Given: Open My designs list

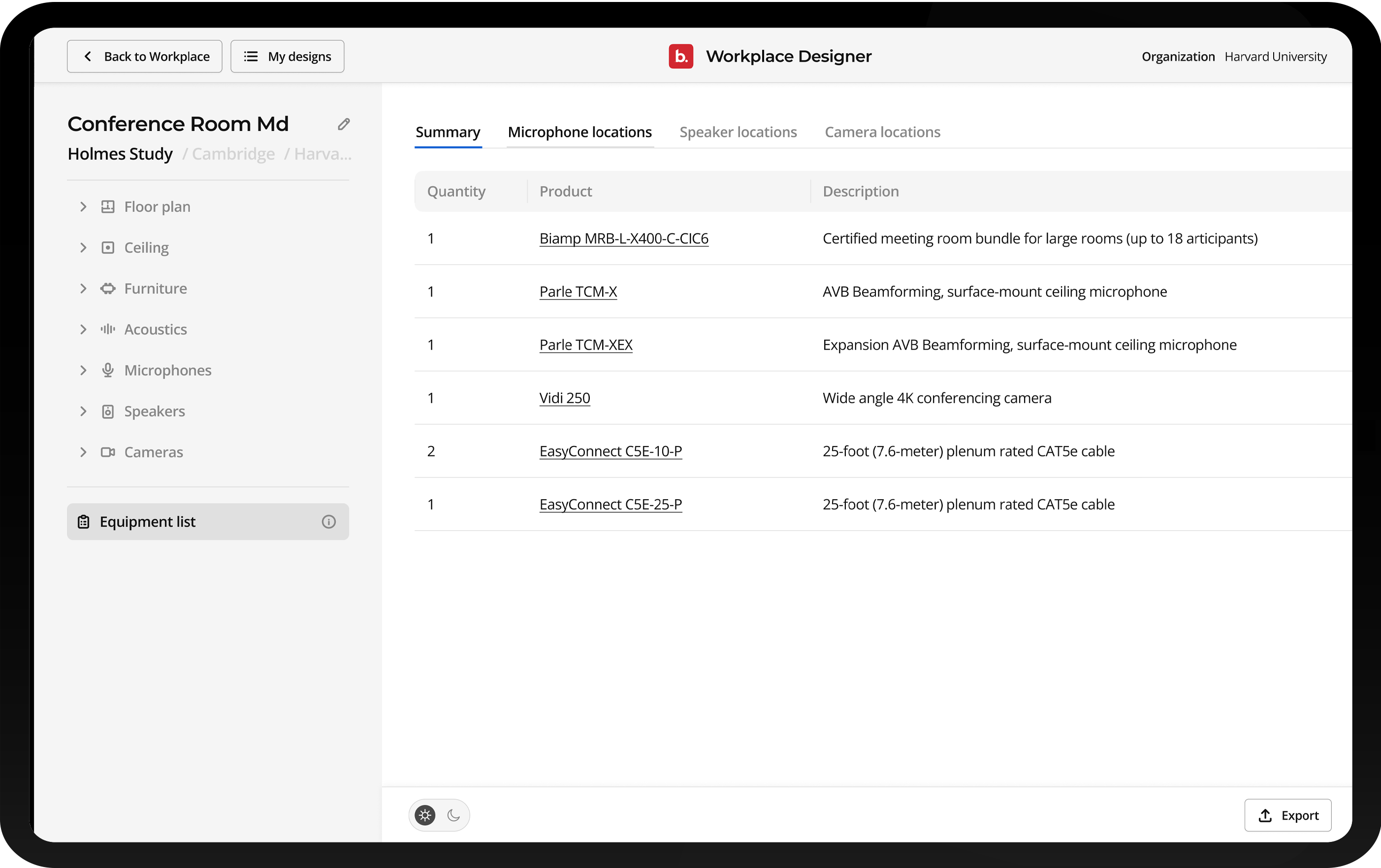Looking at the screenshot, I should point(288,56).
